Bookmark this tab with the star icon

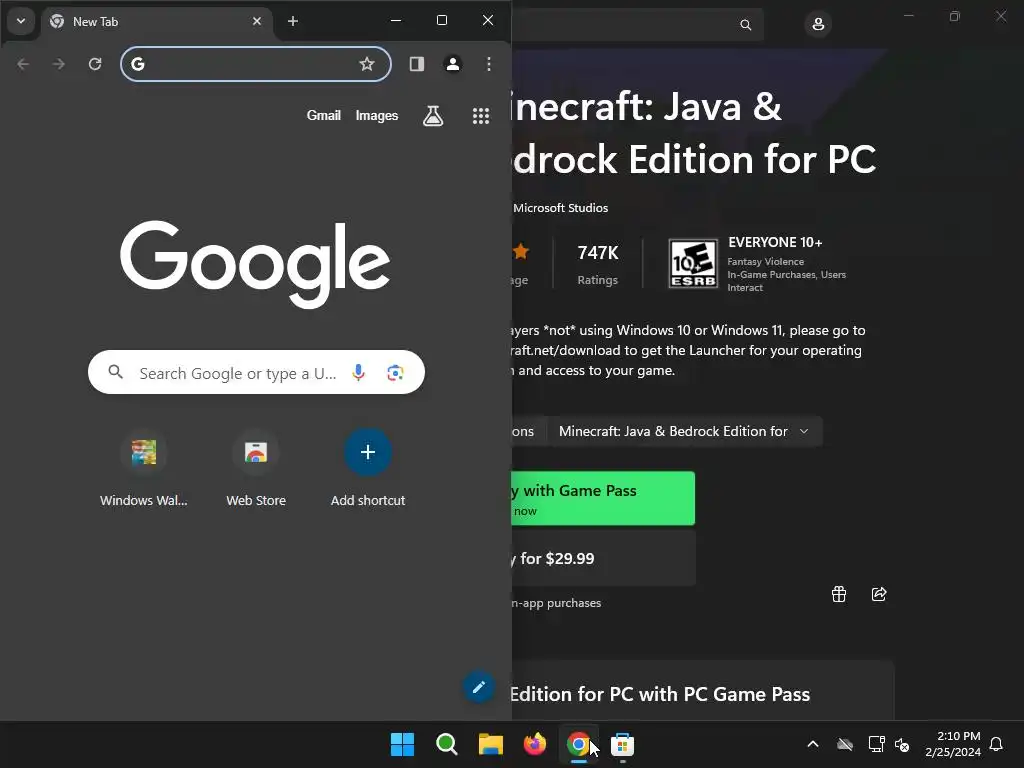(367, 64)
